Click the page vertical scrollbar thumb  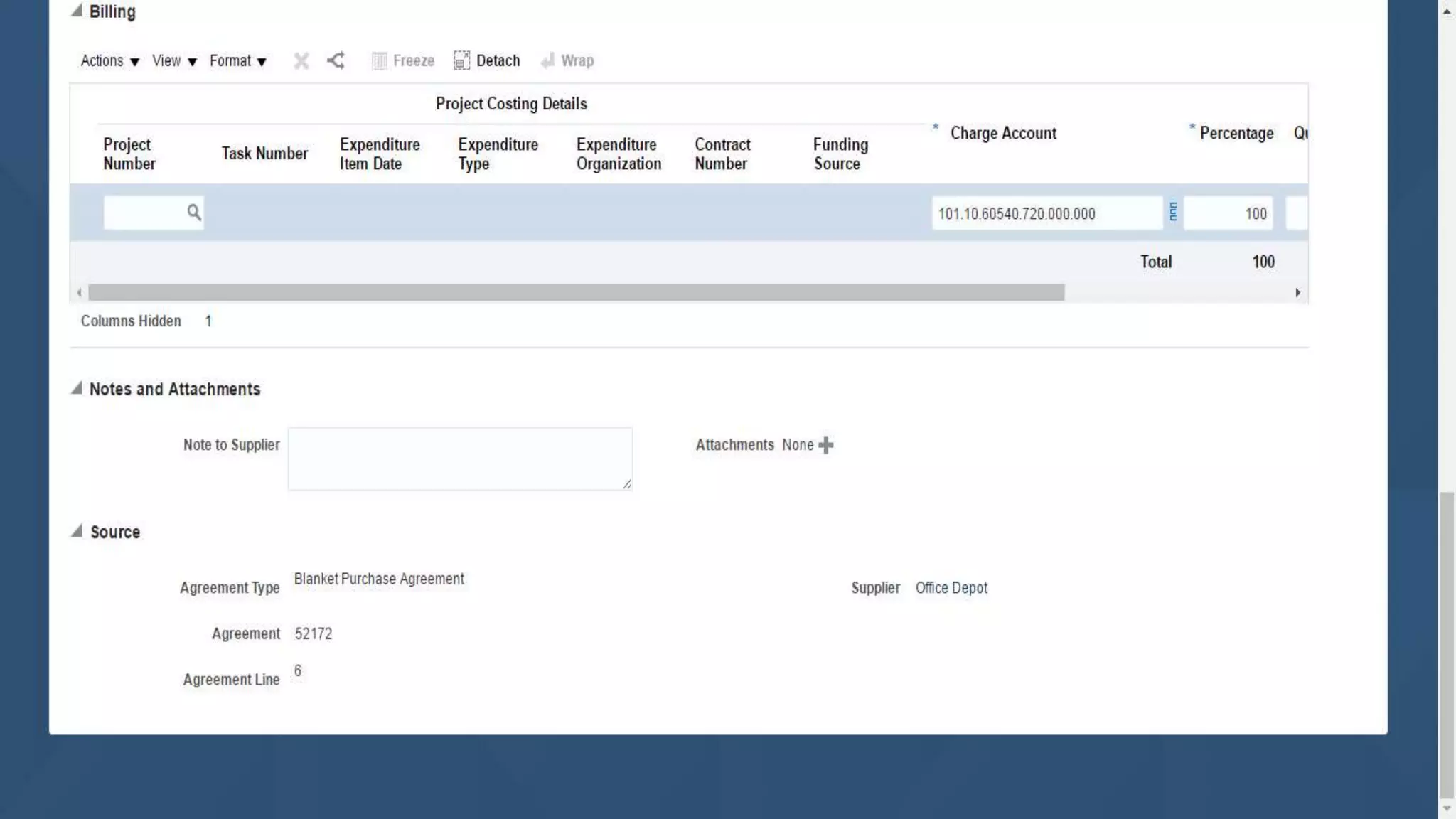point(1447,644)
